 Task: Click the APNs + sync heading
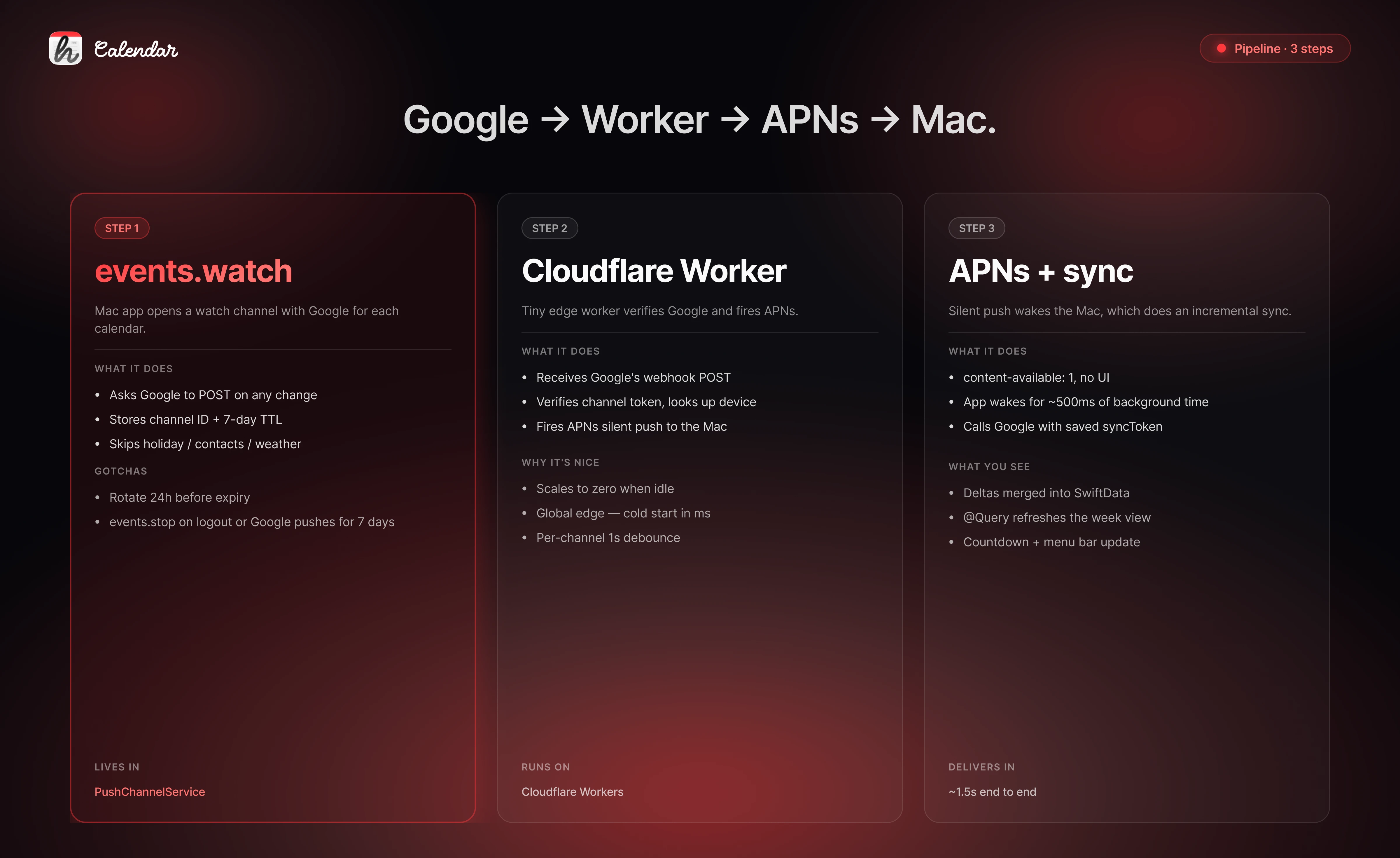pyautogui.click(x=1040, y=272)
